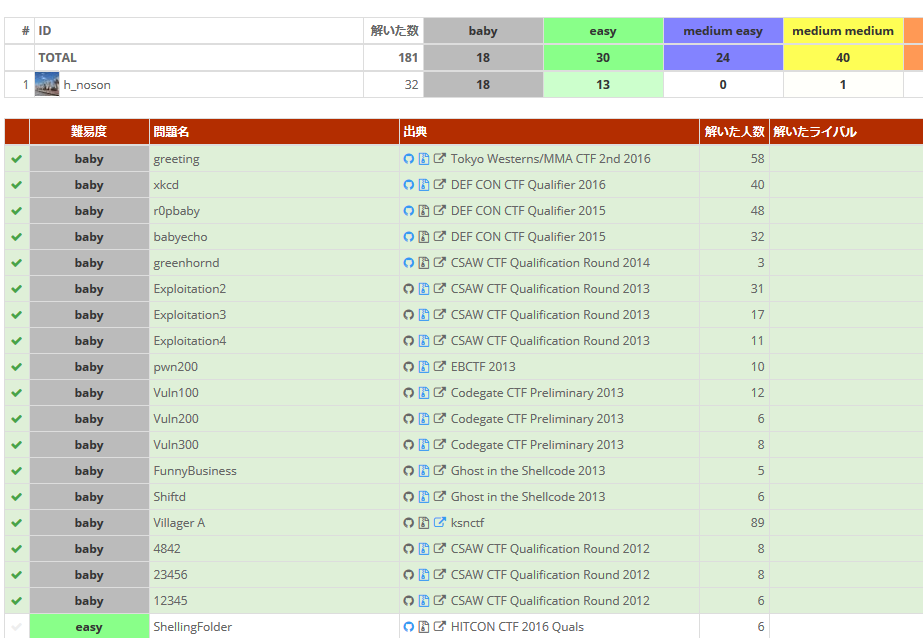Click the zip archive icon for Vuln100
The height and width of the screenshot is (638, 923).
pos(424,393)
